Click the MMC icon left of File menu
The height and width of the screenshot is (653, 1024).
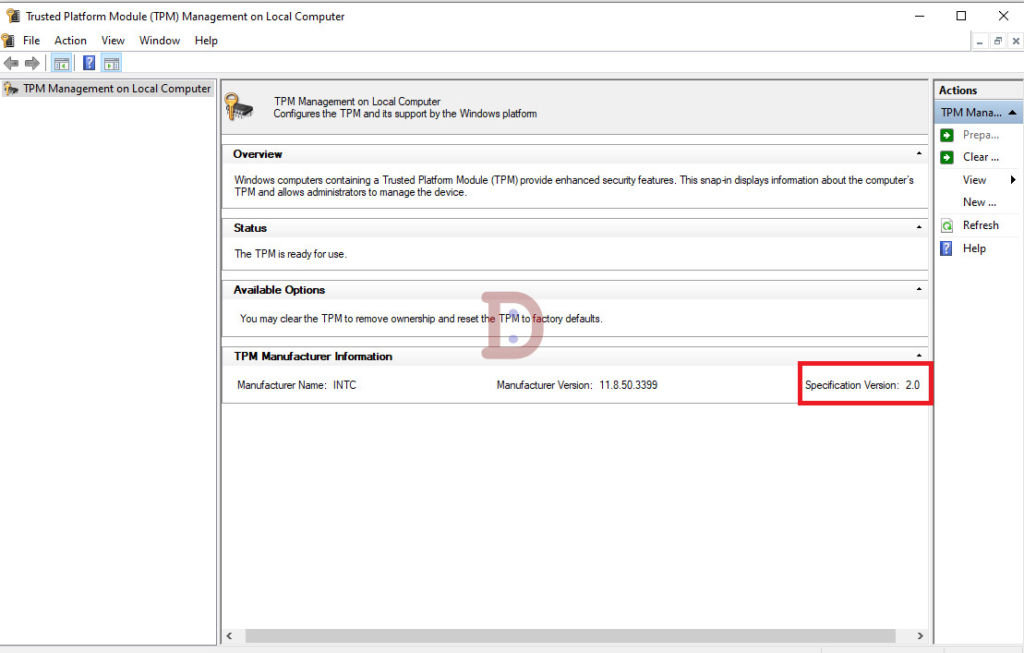click(8, 40)
